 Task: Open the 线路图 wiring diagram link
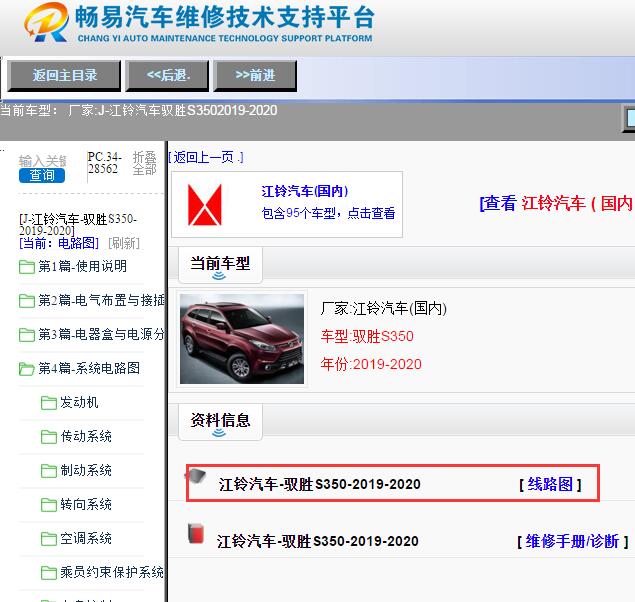[x=550, y=484]
